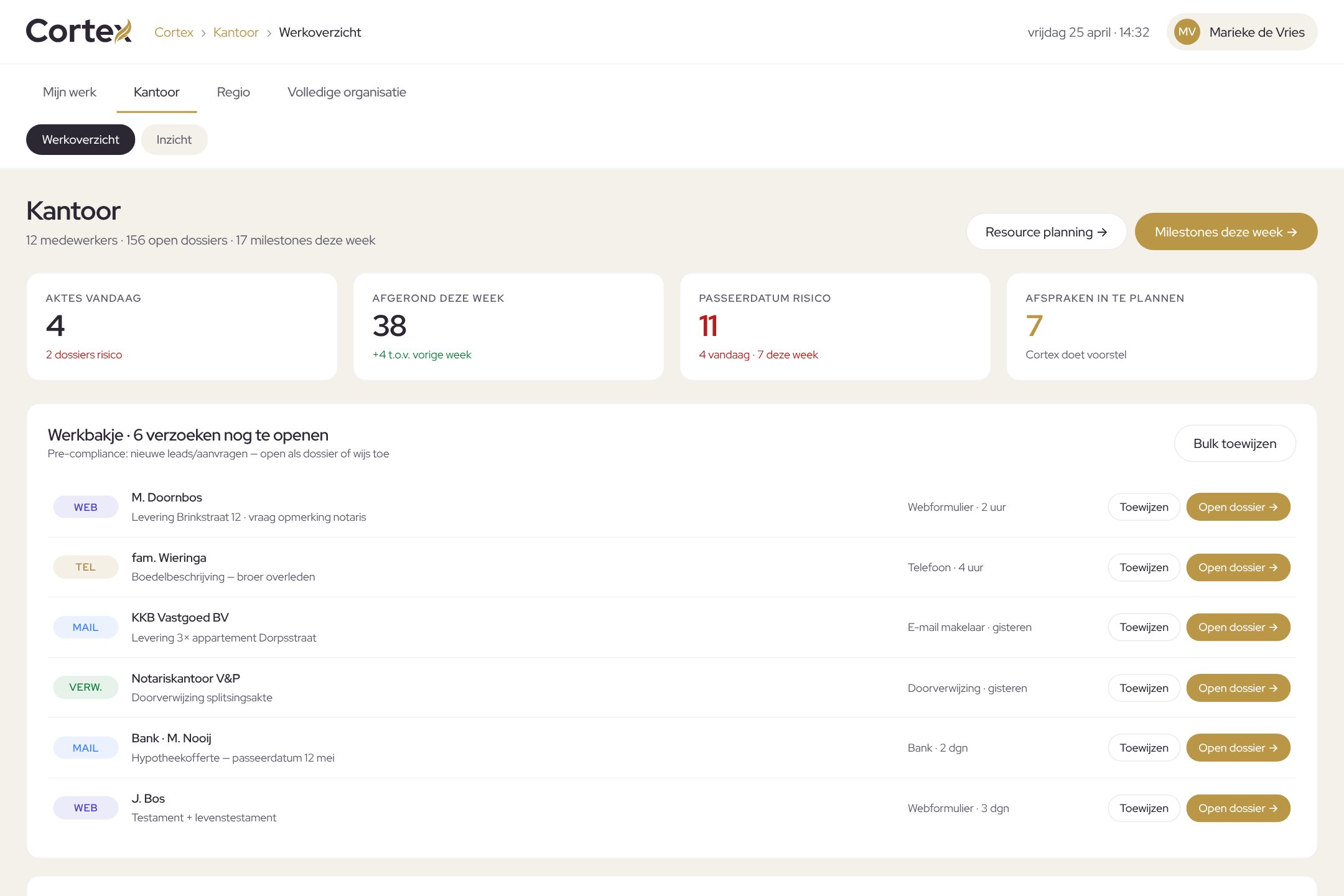Open dossier for M. Doornbos
The width and height of the screenshot is (1344, 896).
pyautogui.click(x=1238, y=507)
